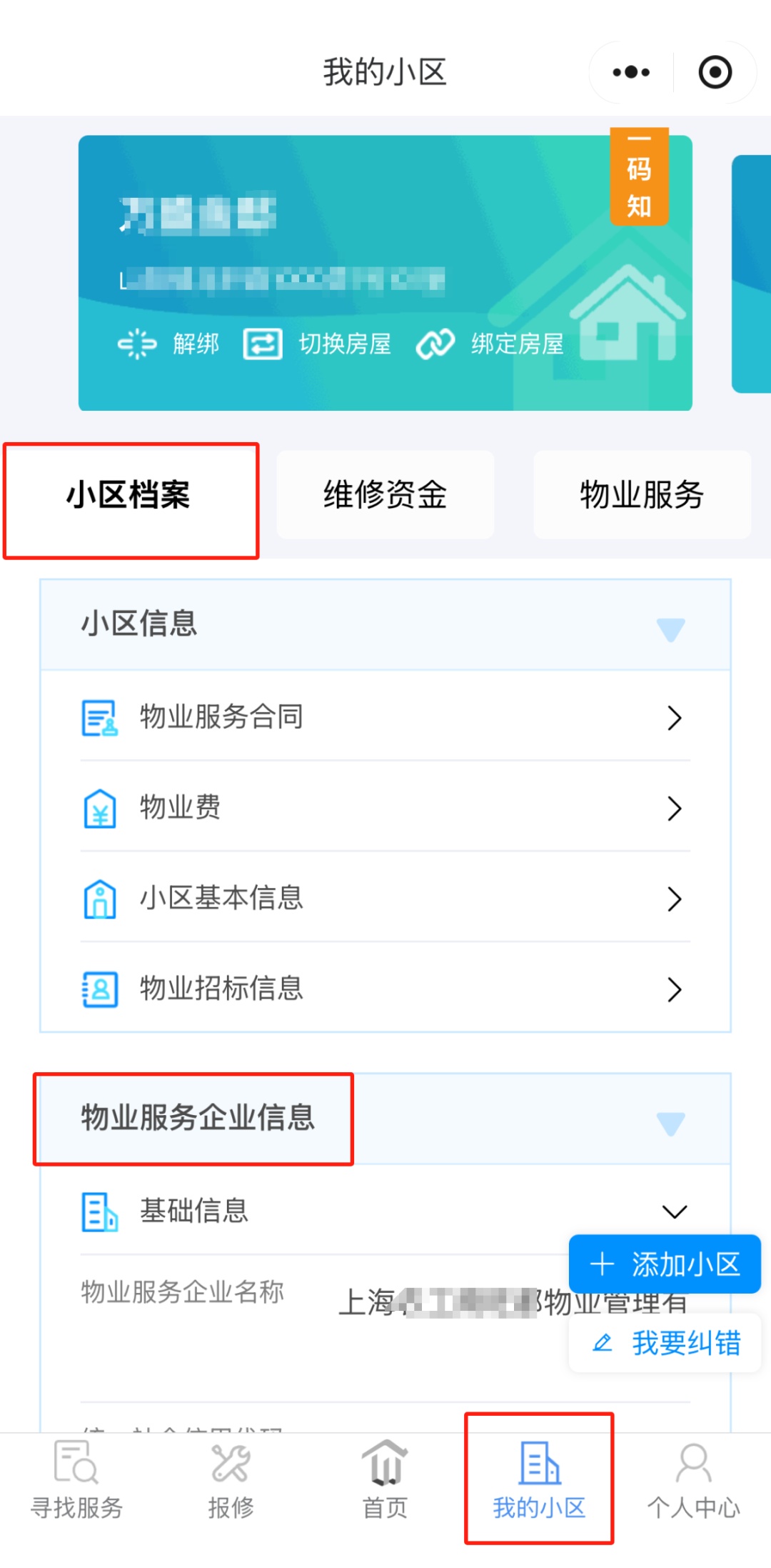Image resolution: width=771 pixels, height=1568 pixels.
Task: Select the 小区档案 tab
Action: click(x=128, y=494)
